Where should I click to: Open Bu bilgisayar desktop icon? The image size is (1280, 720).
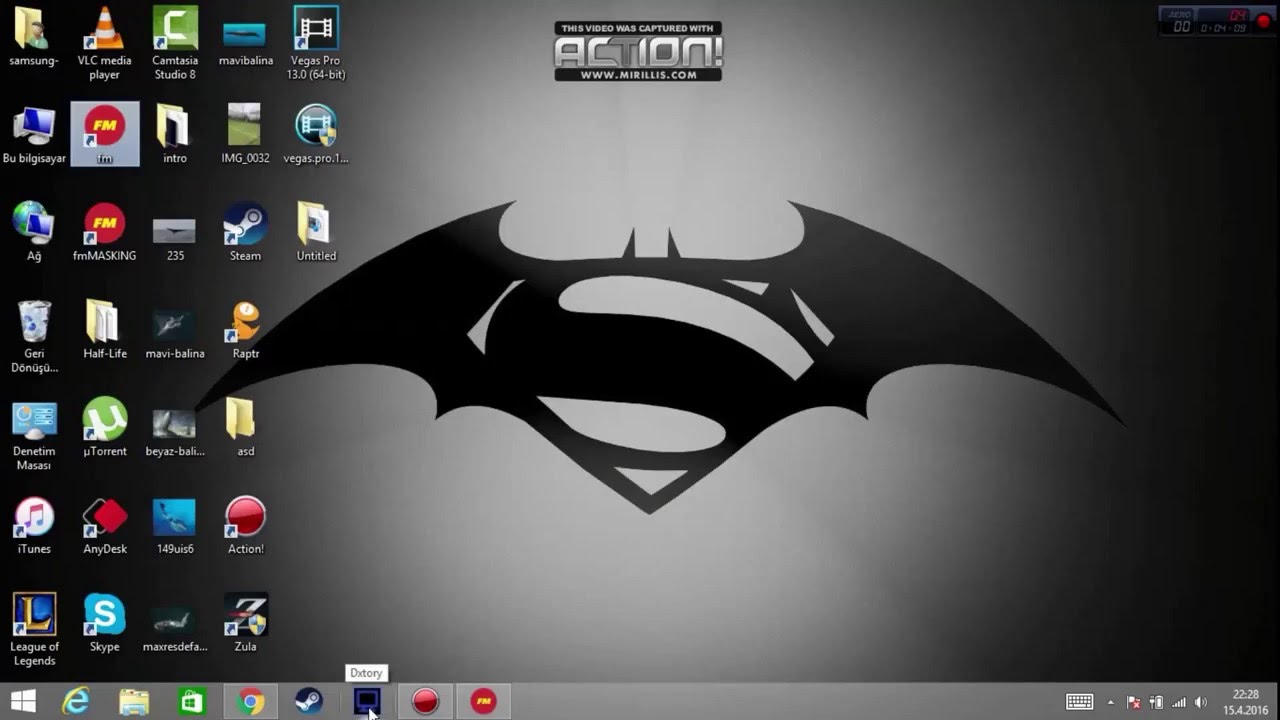pyautogui.click(x=34, y=134)
